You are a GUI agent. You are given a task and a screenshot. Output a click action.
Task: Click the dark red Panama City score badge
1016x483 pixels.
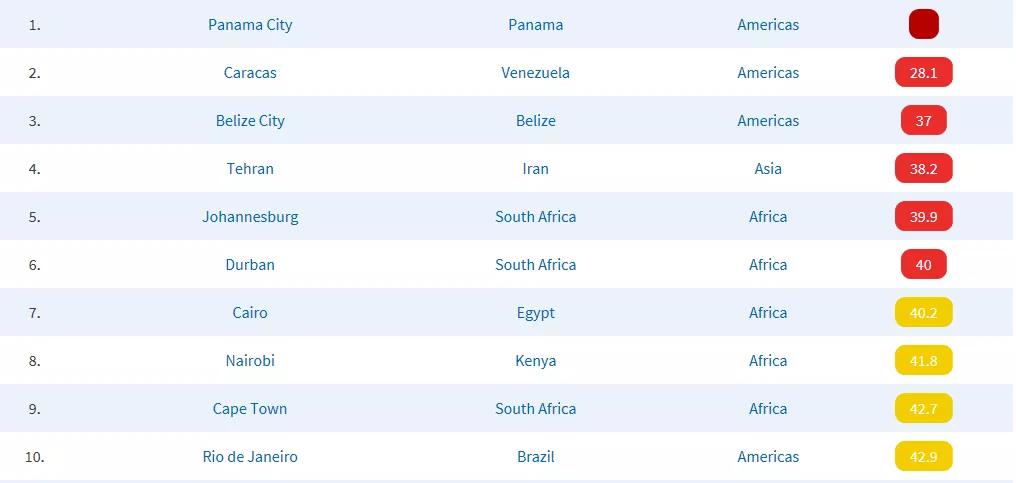(x=923, y=24)
